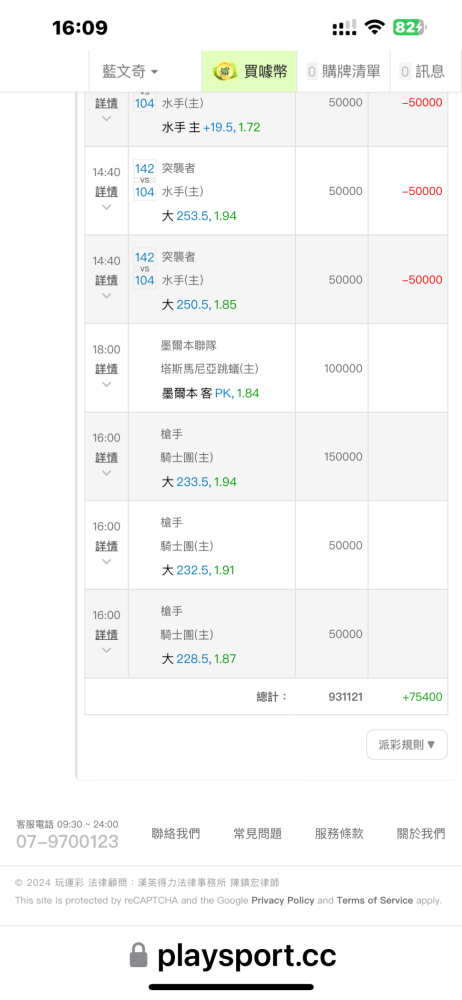Open the 訊息 messages tab
The width and height of the screenshot is (462, 1000).
pos(422,71)
